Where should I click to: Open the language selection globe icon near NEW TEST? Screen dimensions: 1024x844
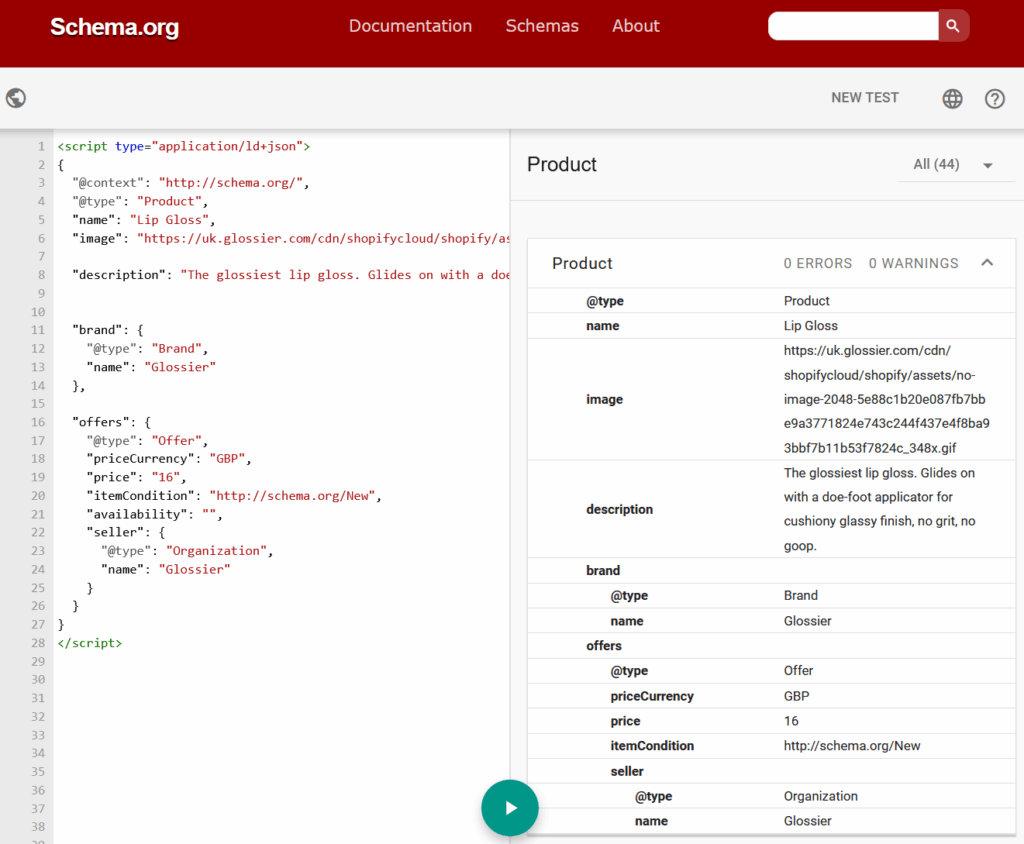[952, 98]
